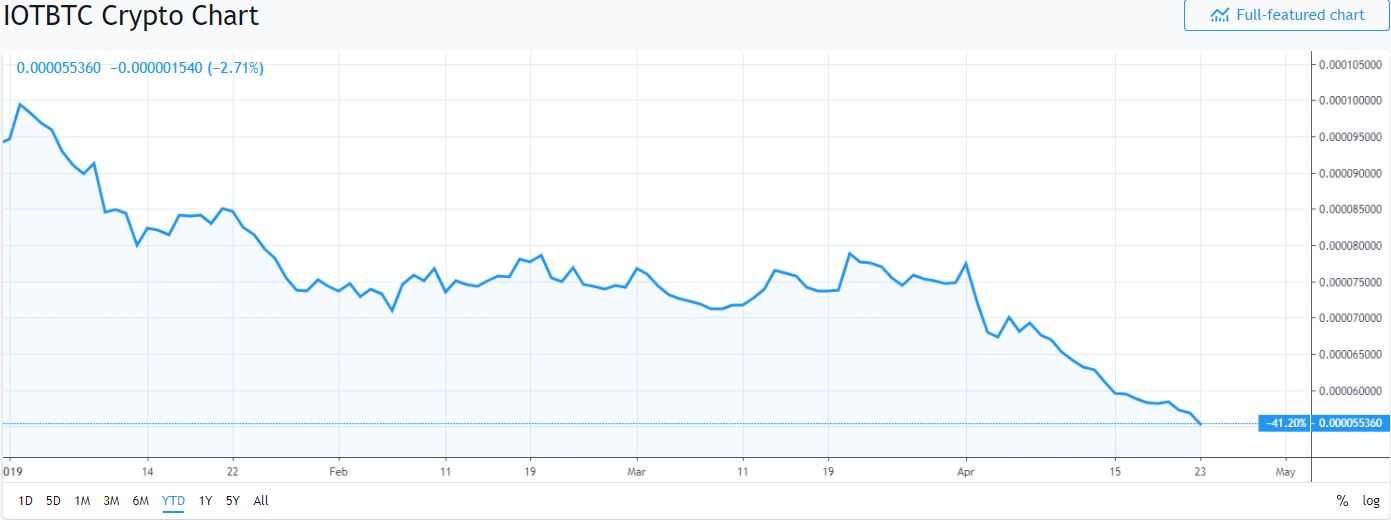Viewport: 1391px width, 520px height.
Task: Click the chart icon in Full-featured chart button
Action: [1219, 15]
